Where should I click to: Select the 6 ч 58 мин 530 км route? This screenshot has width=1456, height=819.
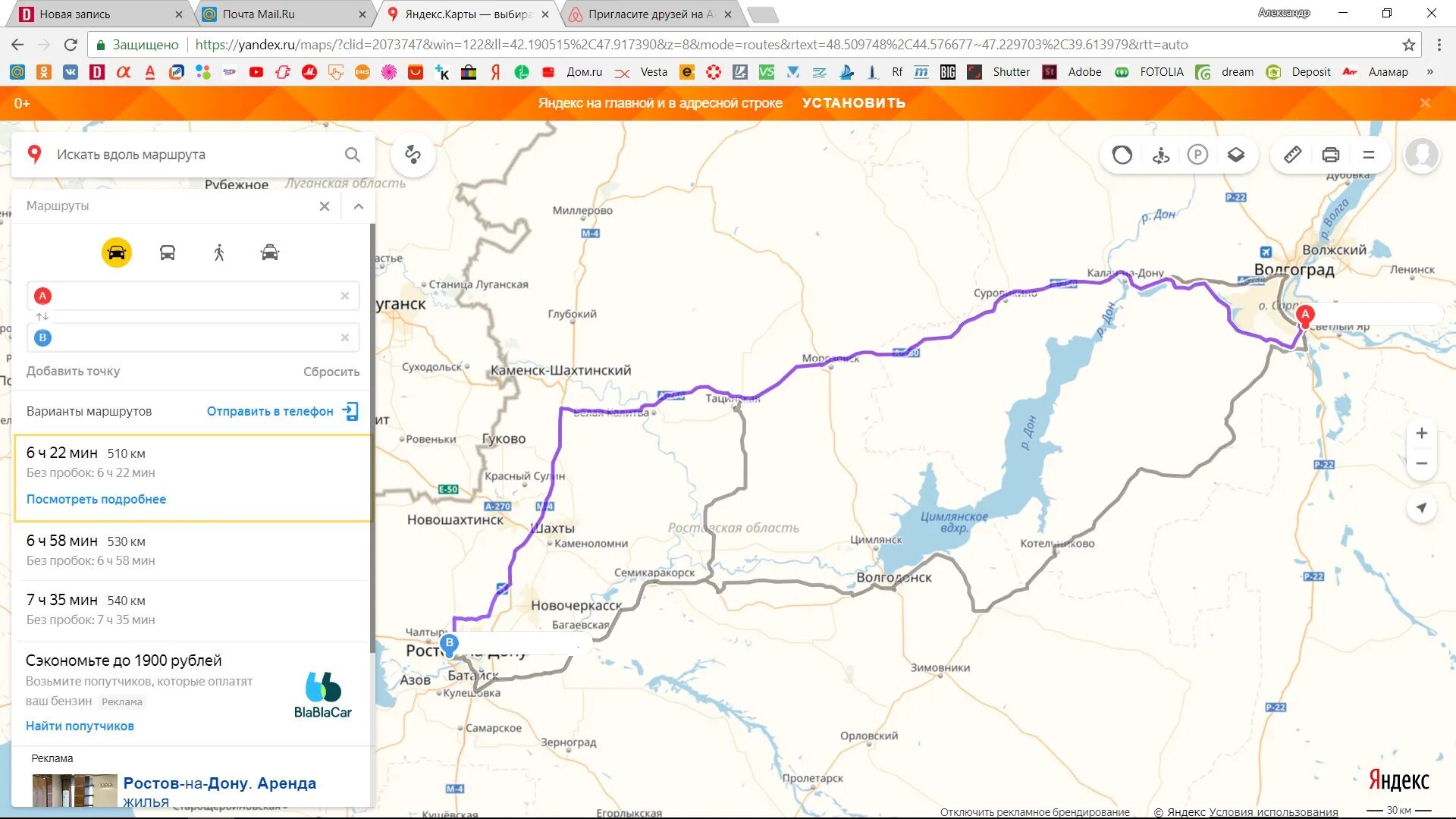pyautogui.click(x=193, y=551)
